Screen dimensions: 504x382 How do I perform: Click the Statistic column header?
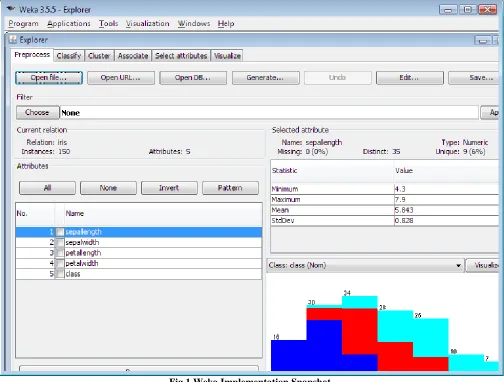(332, 171)
